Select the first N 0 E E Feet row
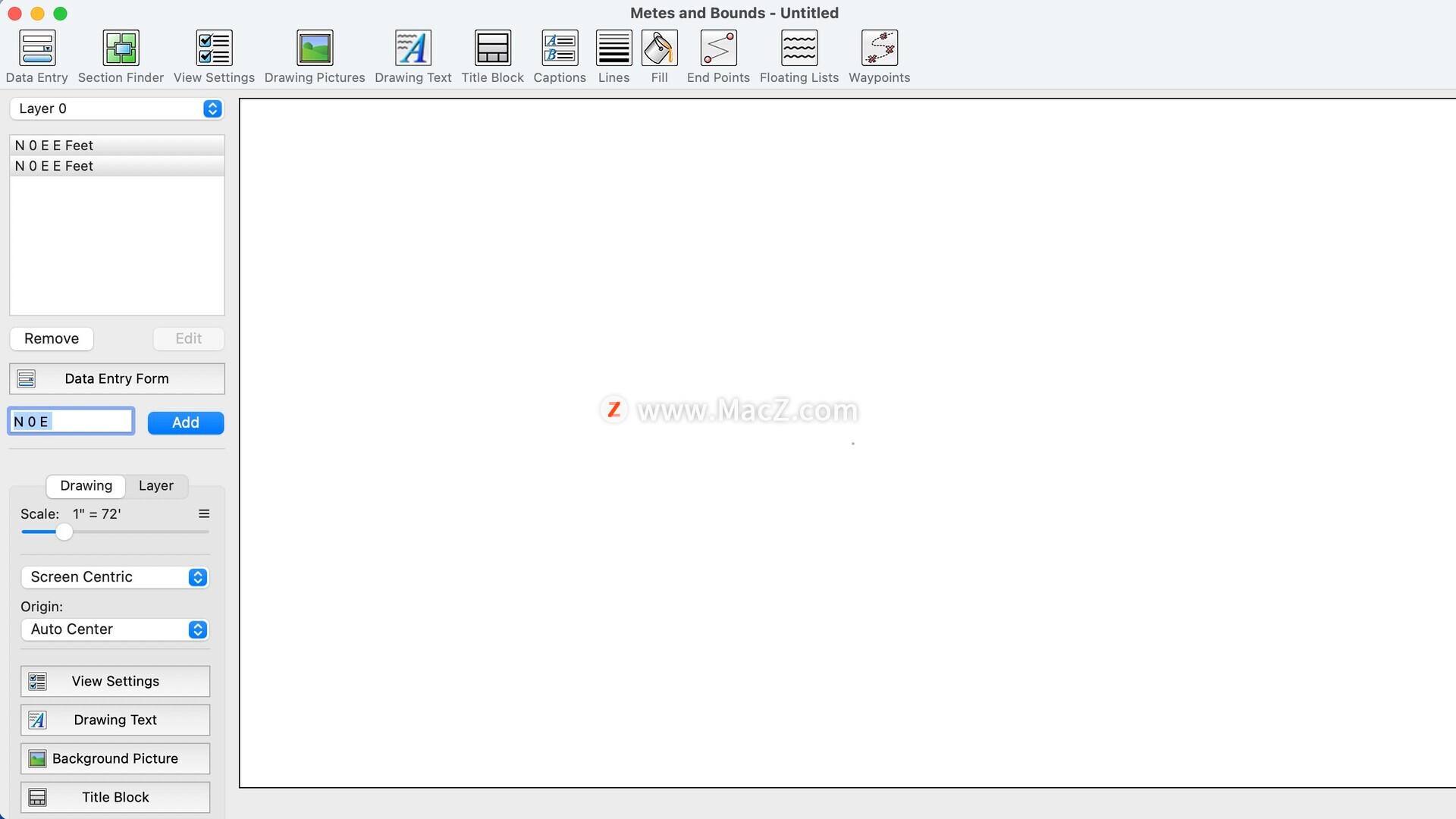Viewport: 1456px width, 819px height. click(x=117, y=146)
